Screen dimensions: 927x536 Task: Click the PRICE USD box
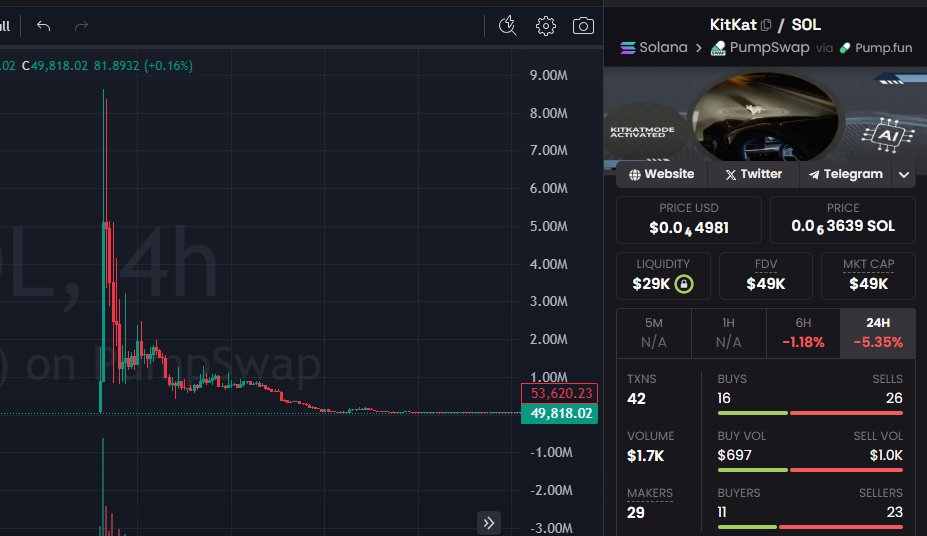pyautogui.click(x=689, y=220)
